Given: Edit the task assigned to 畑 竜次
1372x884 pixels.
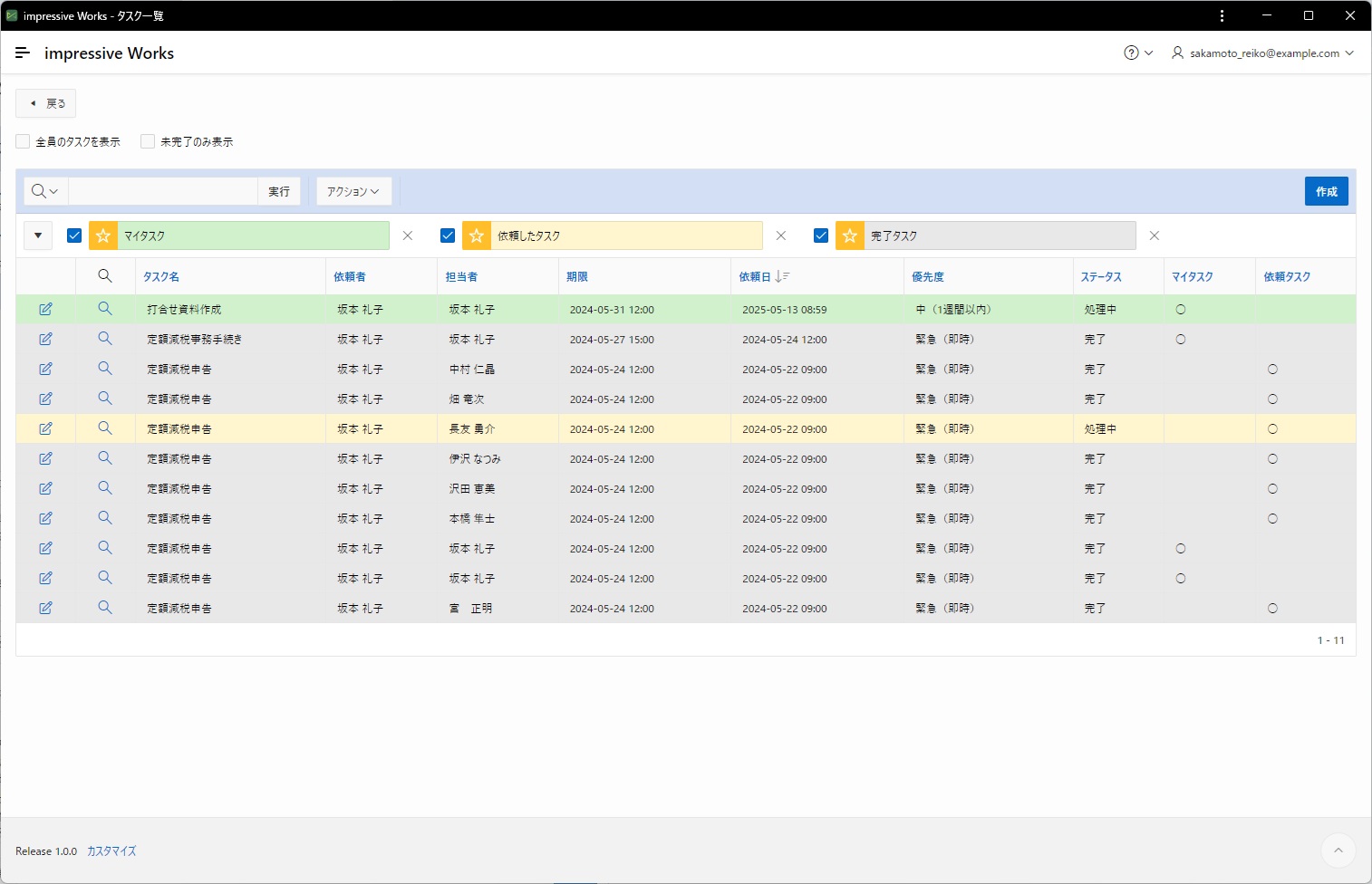Looking at the screenshot, I should [45, 399].
